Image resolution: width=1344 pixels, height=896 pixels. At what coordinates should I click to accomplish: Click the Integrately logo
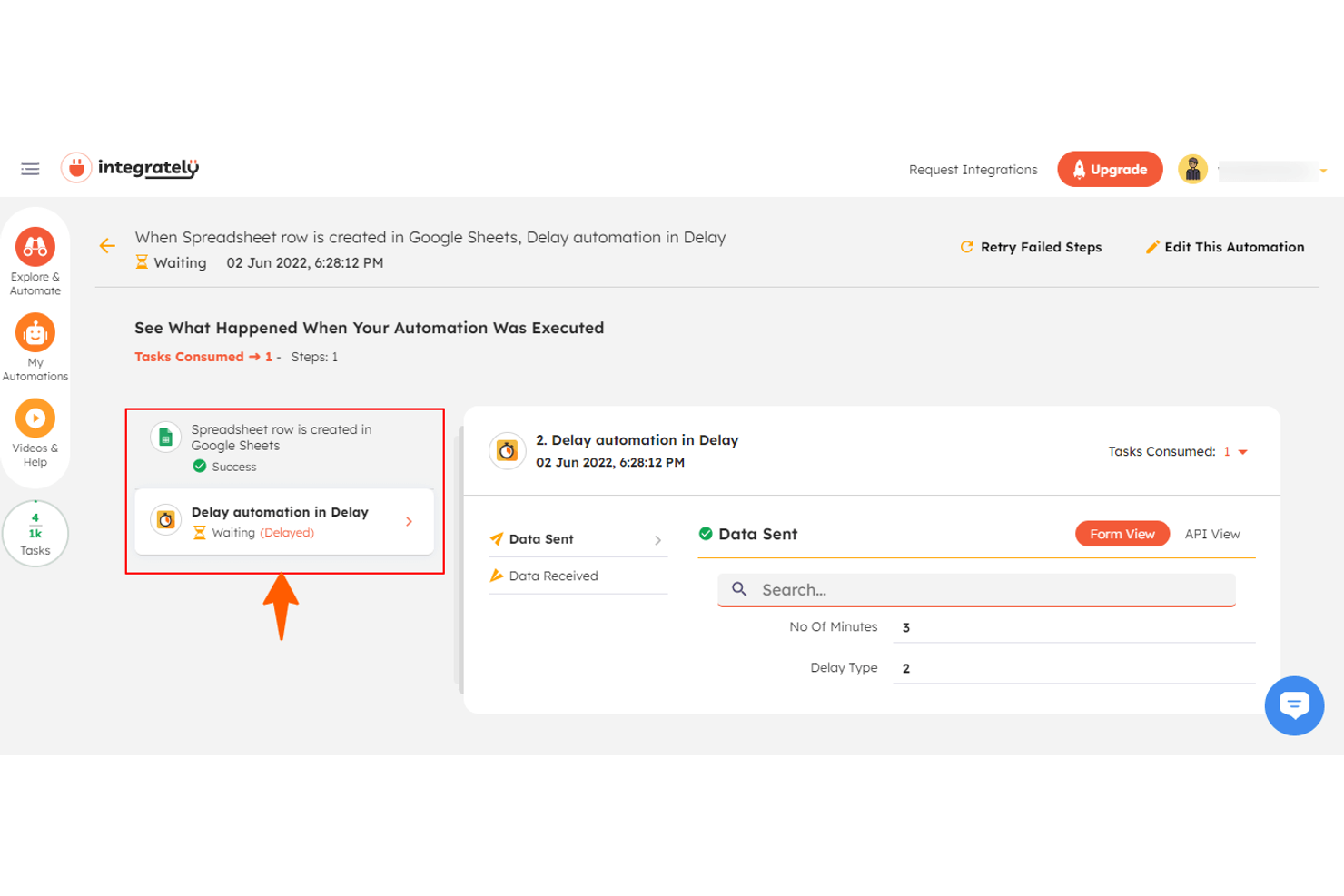coord(129,167)
